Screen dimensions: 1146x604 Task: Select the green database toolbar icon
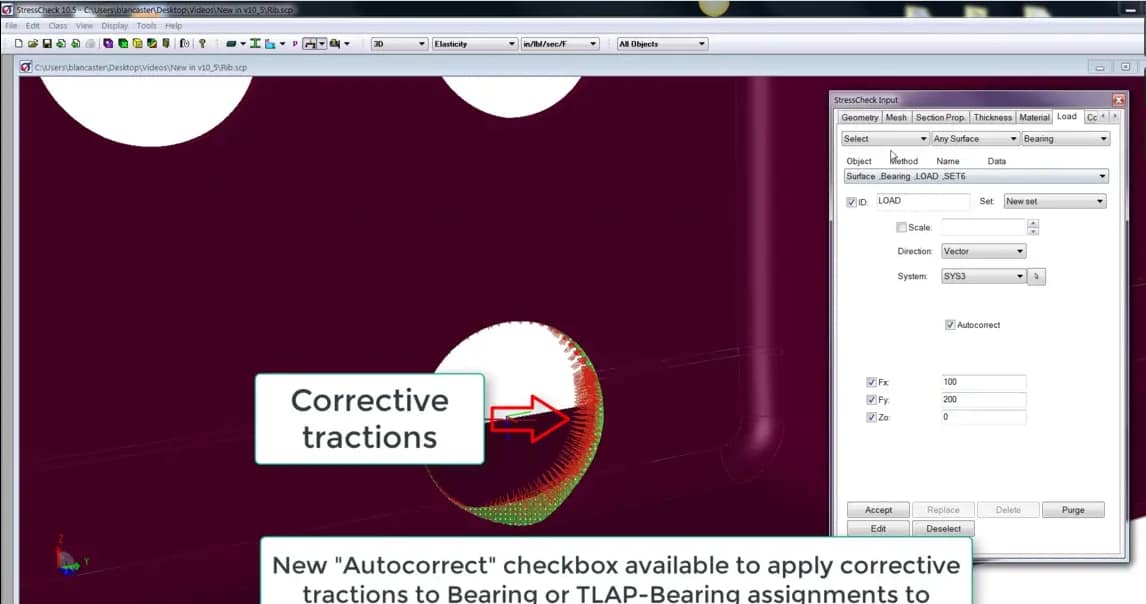tap(123, 43)
